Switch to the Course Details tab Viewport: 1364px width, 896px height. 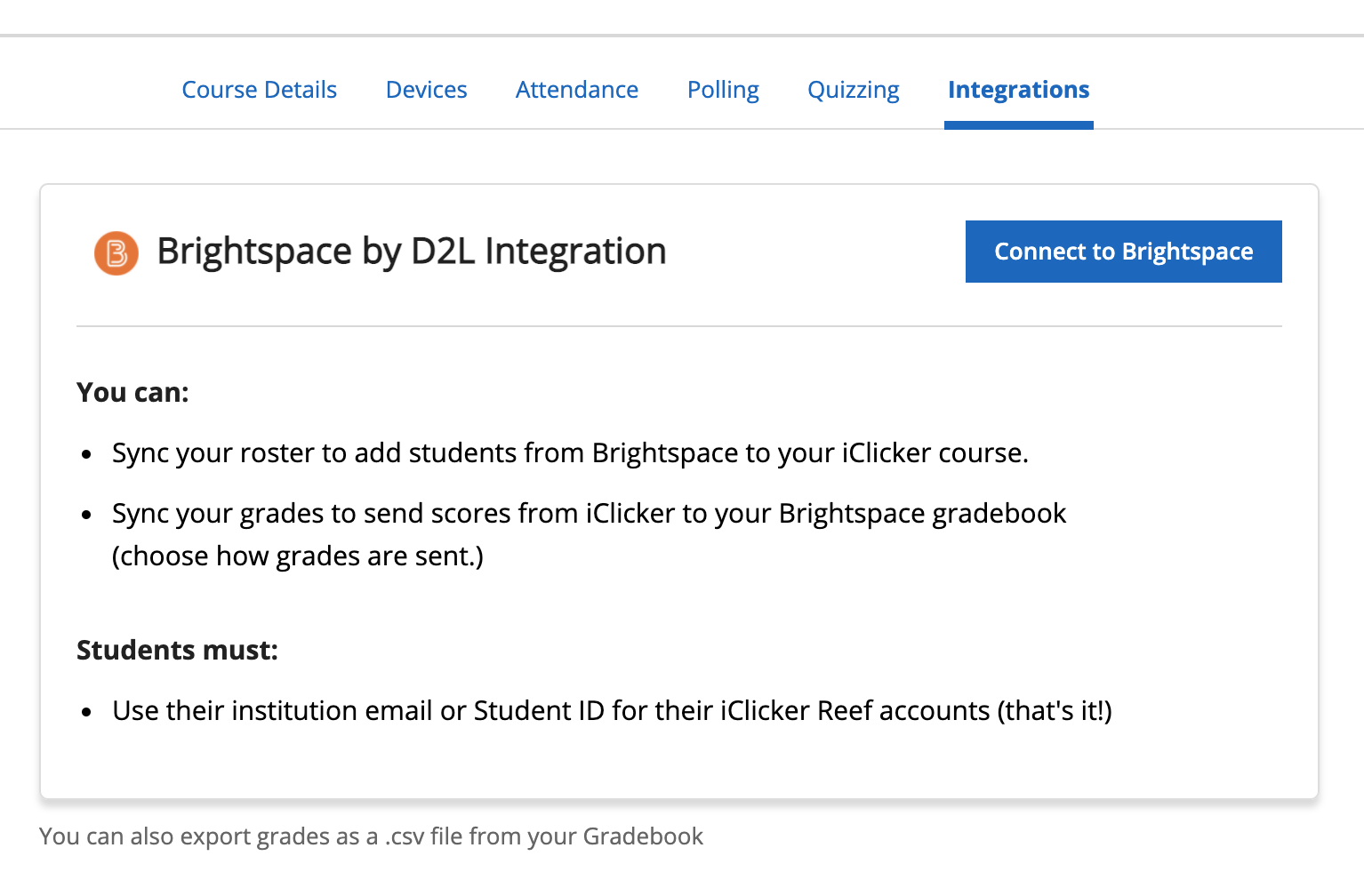point(259,90)
